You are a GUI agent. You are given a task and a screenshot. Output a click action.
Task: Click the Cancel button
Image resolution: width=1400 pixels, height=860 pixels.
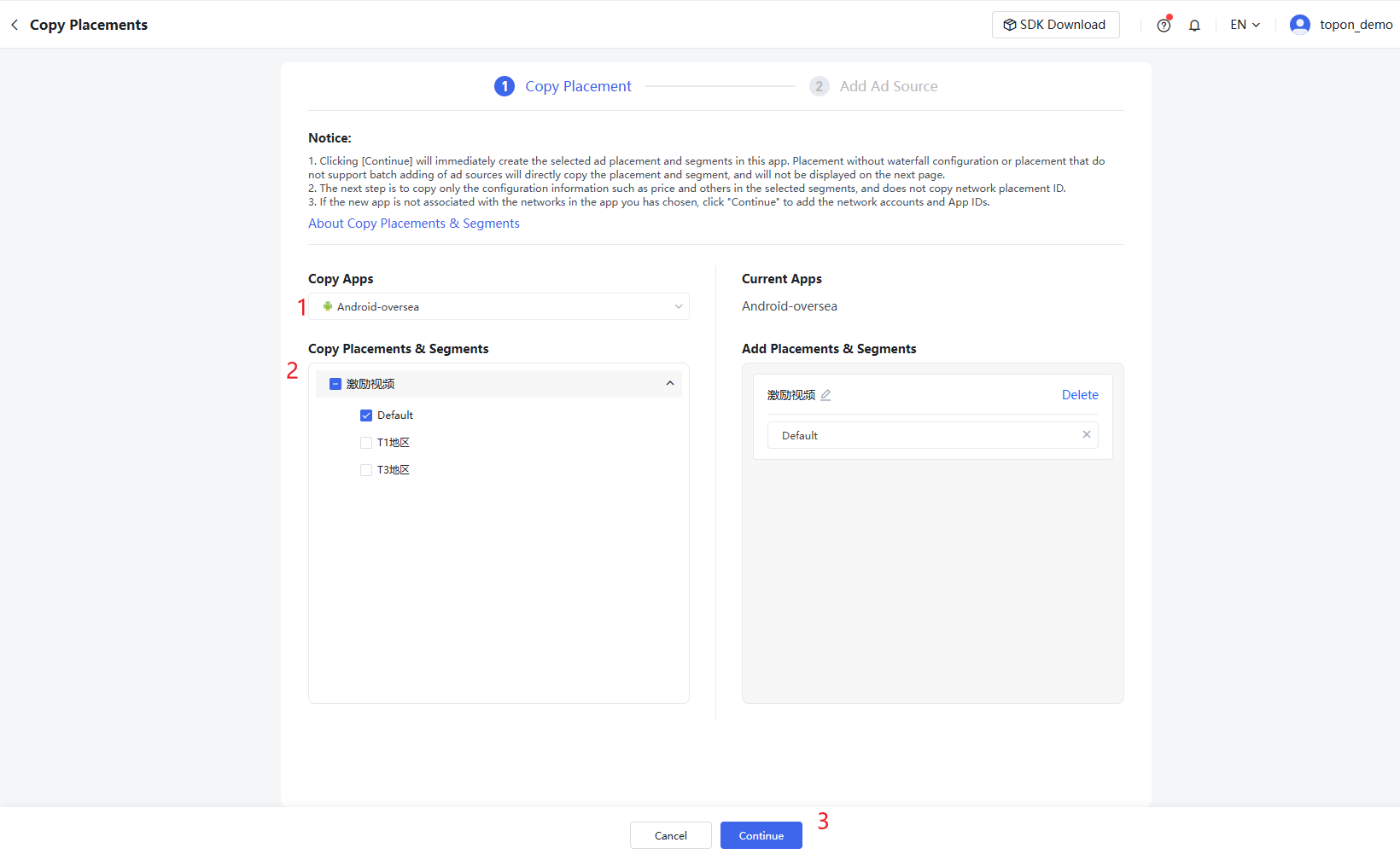[x=670, y=835]
